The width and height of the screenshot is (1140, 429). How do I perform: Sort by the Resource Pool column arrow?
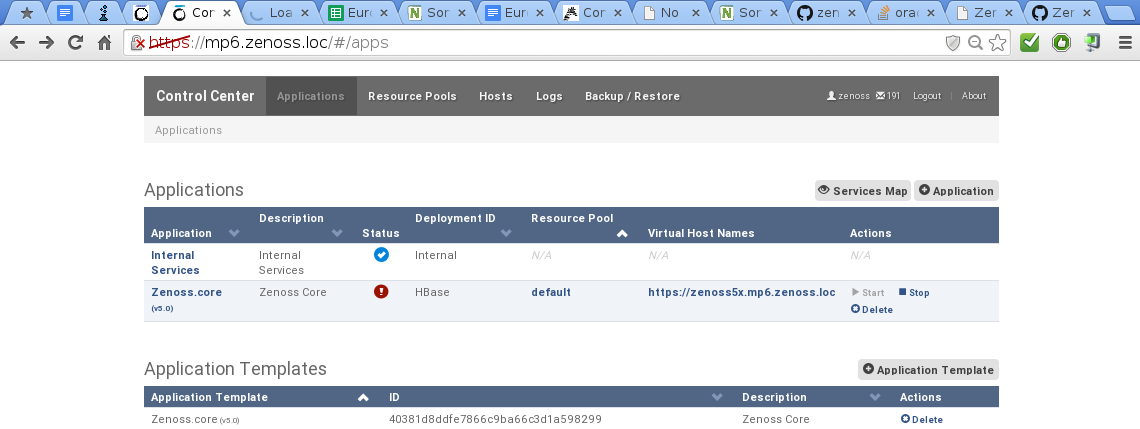point(622,233)
